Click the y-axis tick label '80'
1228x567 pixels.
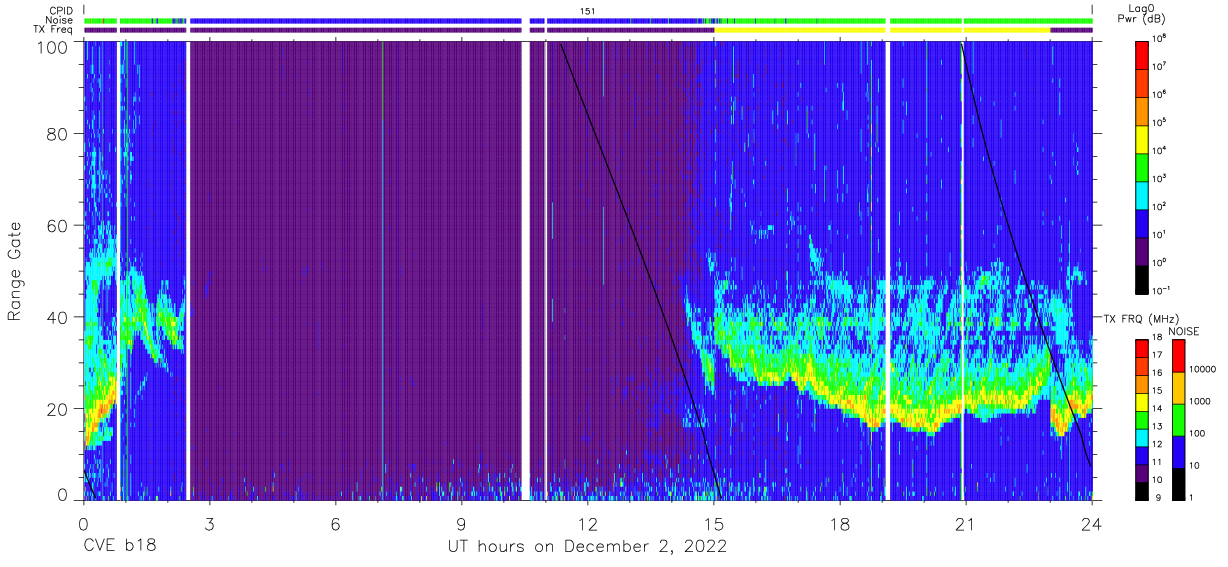coord(59,134)
